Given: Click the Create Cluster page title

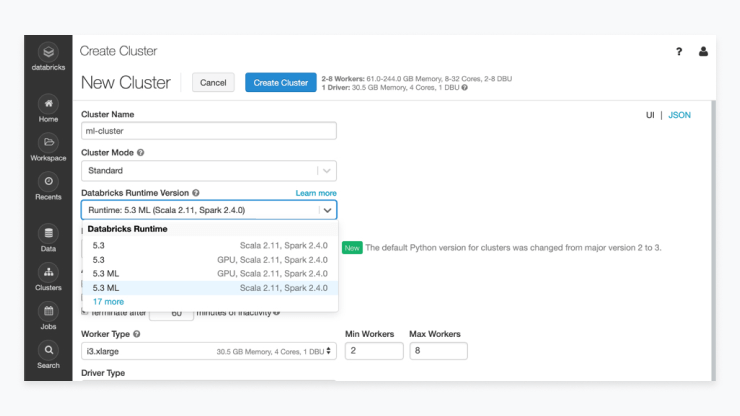Looking at the screenshot, I should [x=118, y=51].
